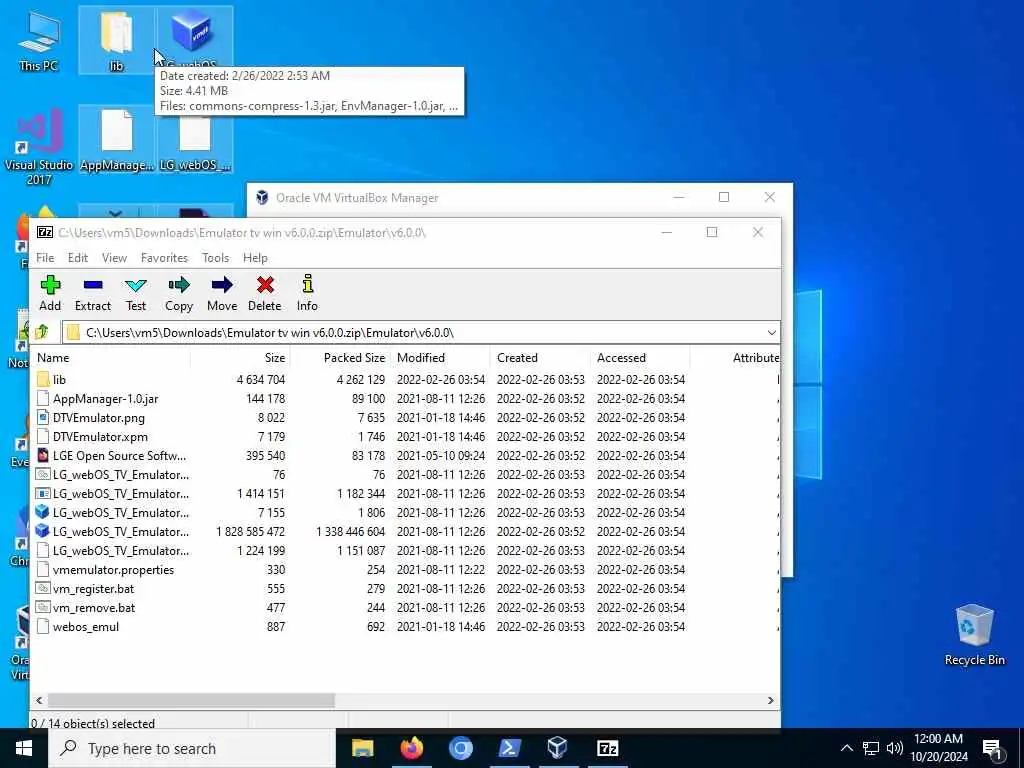
Task: Open the notification center icon
Action: coord(992,749)
